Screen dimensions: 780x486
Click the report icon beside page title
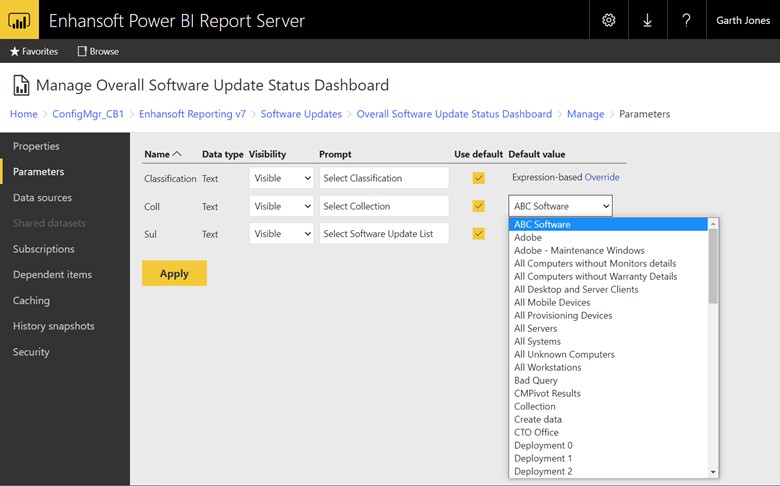click(x=21, y=85)
